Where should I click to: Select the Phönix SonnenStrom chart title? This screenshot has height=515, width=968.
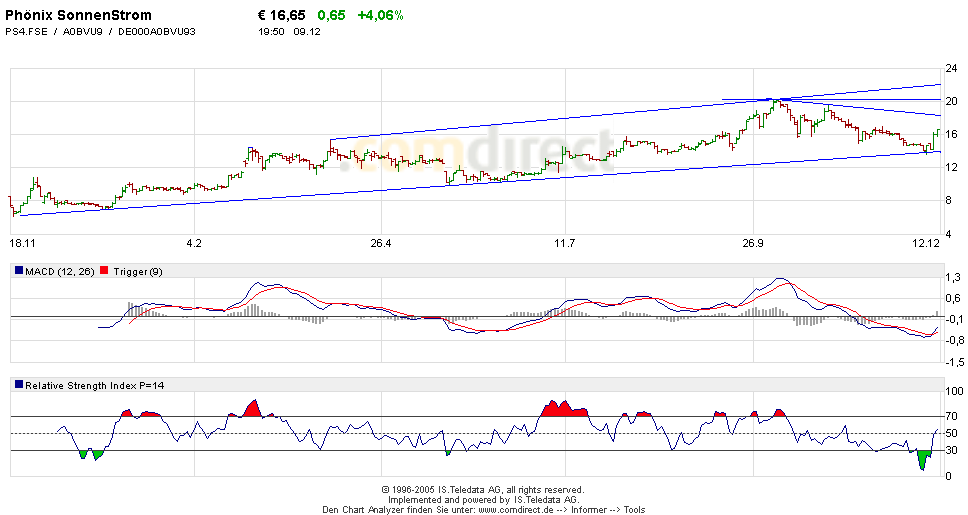coord(79,16)
